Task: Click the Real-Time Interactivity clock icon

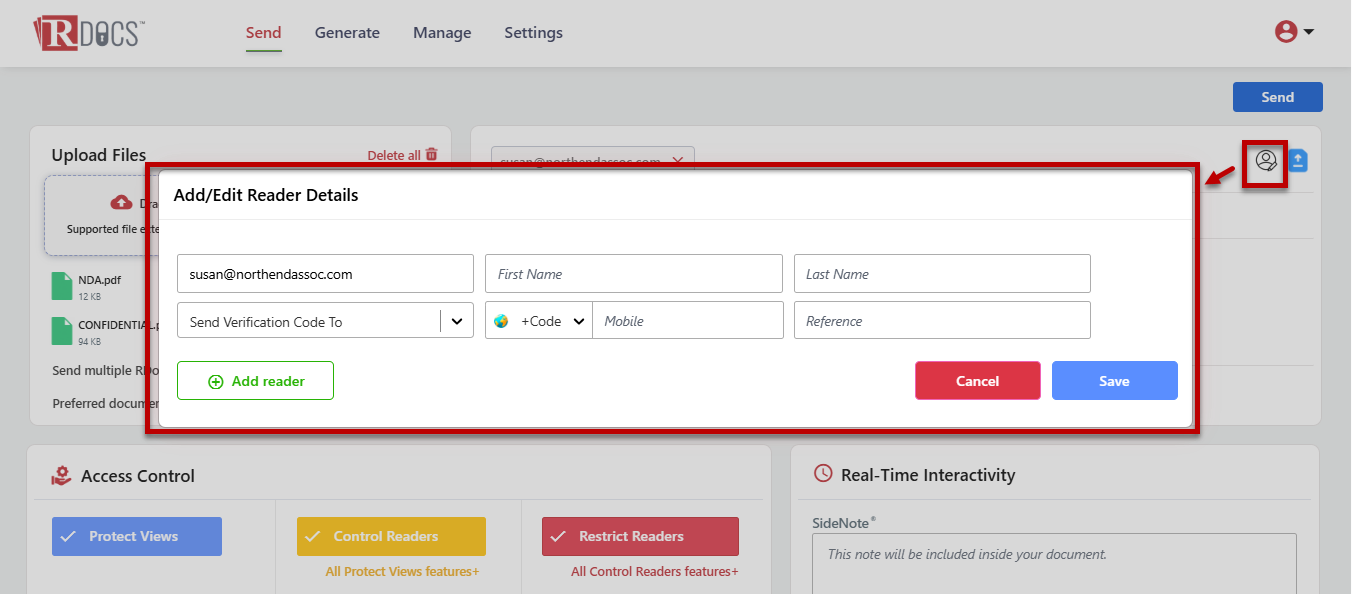Action: (x=823, y=474)
